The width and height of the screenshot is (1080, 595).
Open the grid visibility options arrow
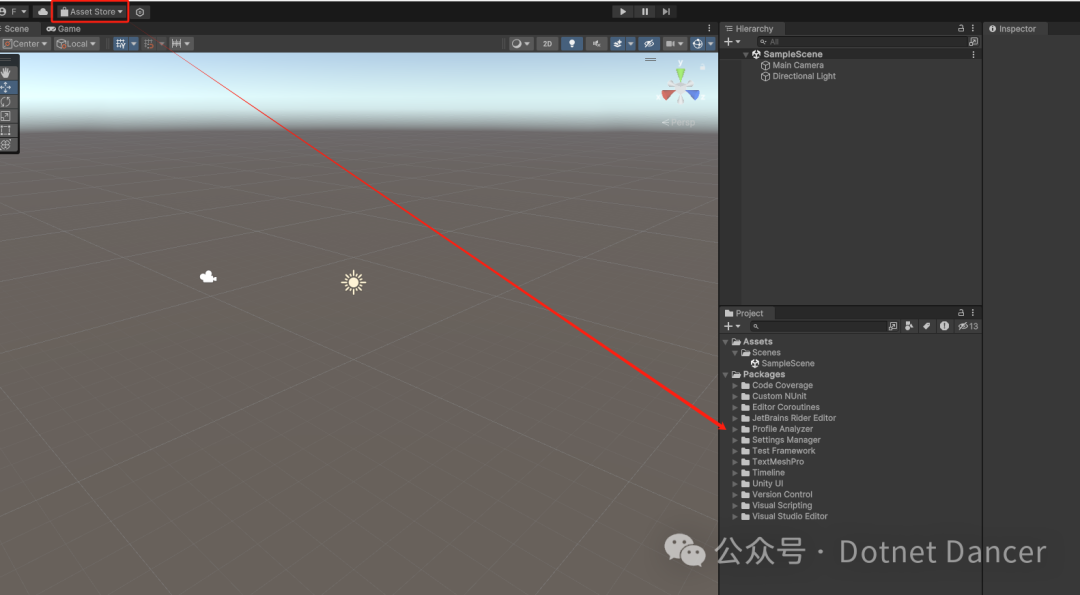coord(134,43)
